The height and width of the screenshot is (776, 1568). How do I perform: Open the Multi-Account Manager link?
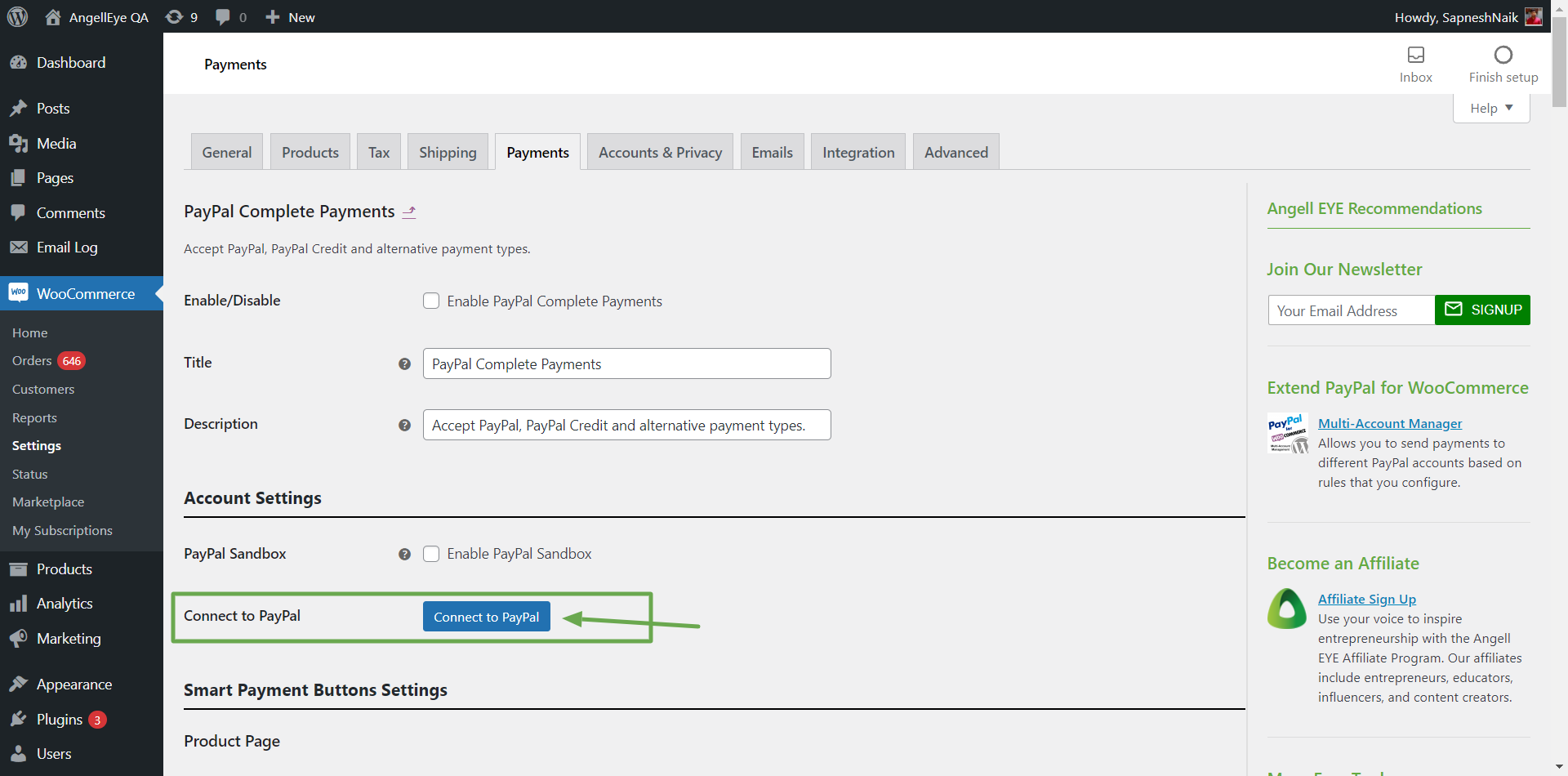(1390, 423)
